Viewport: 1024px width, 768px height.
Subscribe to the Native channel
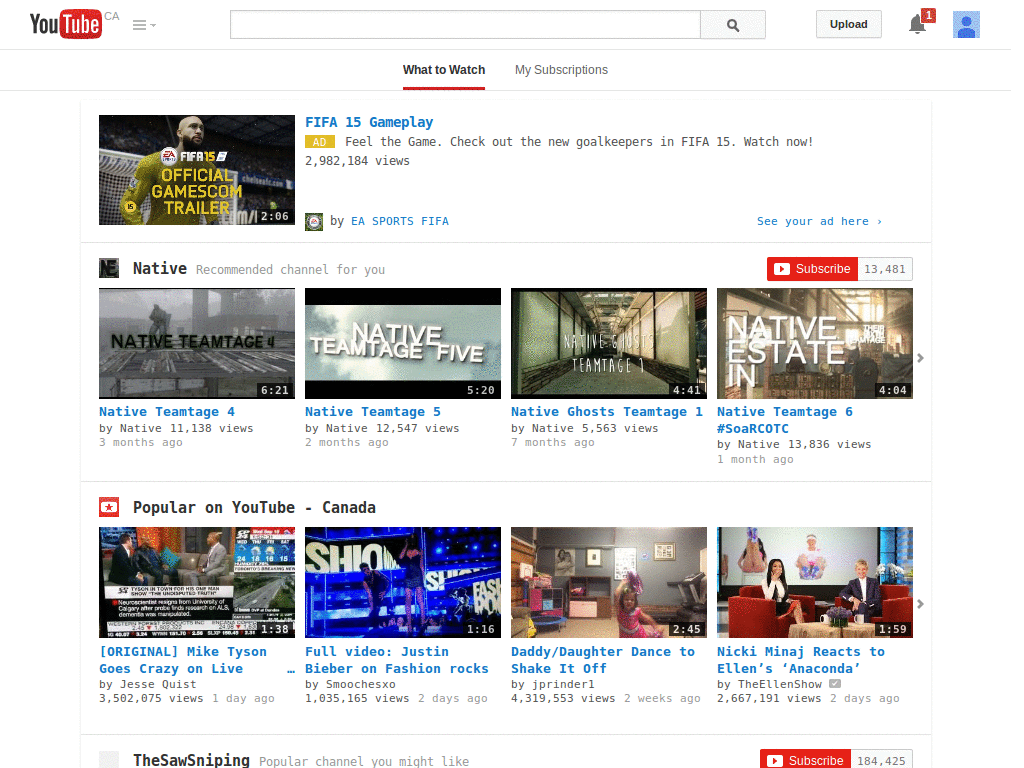tap(812, 269)
